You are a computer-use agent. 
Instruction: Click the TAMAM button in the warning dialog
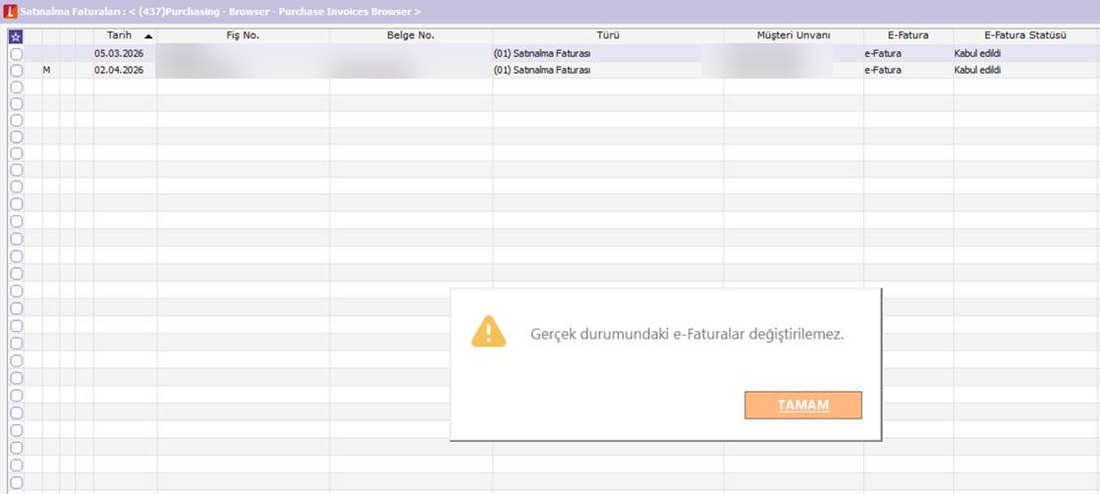(803, 405)
